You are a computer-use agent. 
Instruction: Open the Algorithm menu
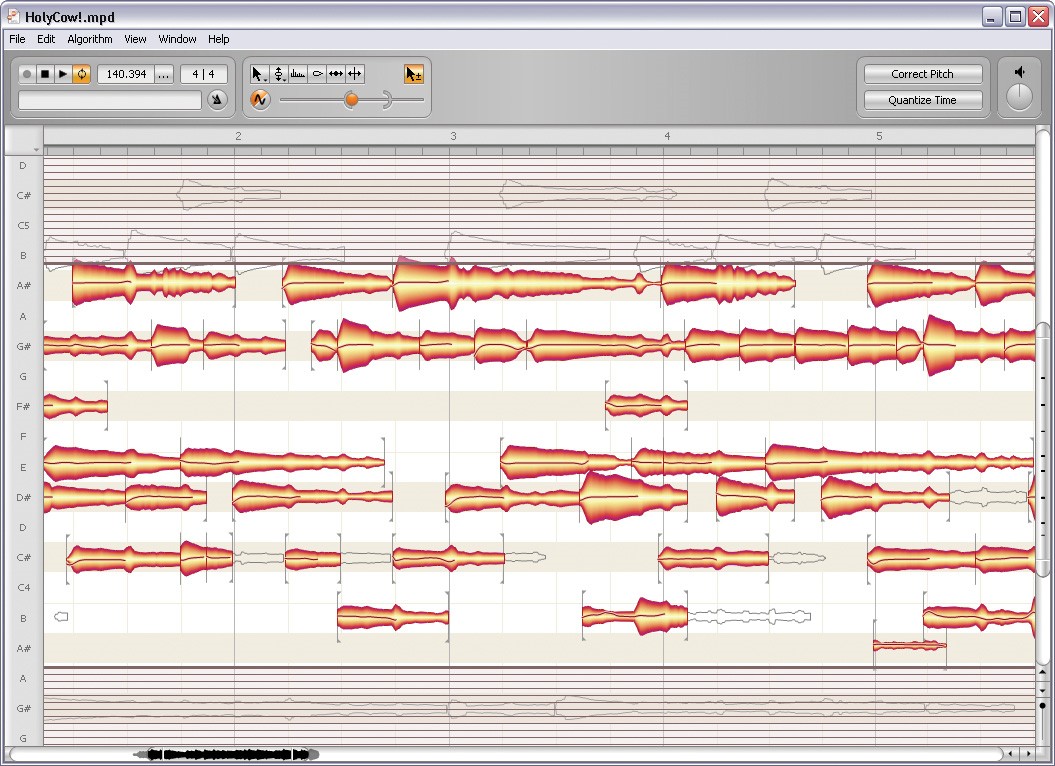(x=89, y=39)
